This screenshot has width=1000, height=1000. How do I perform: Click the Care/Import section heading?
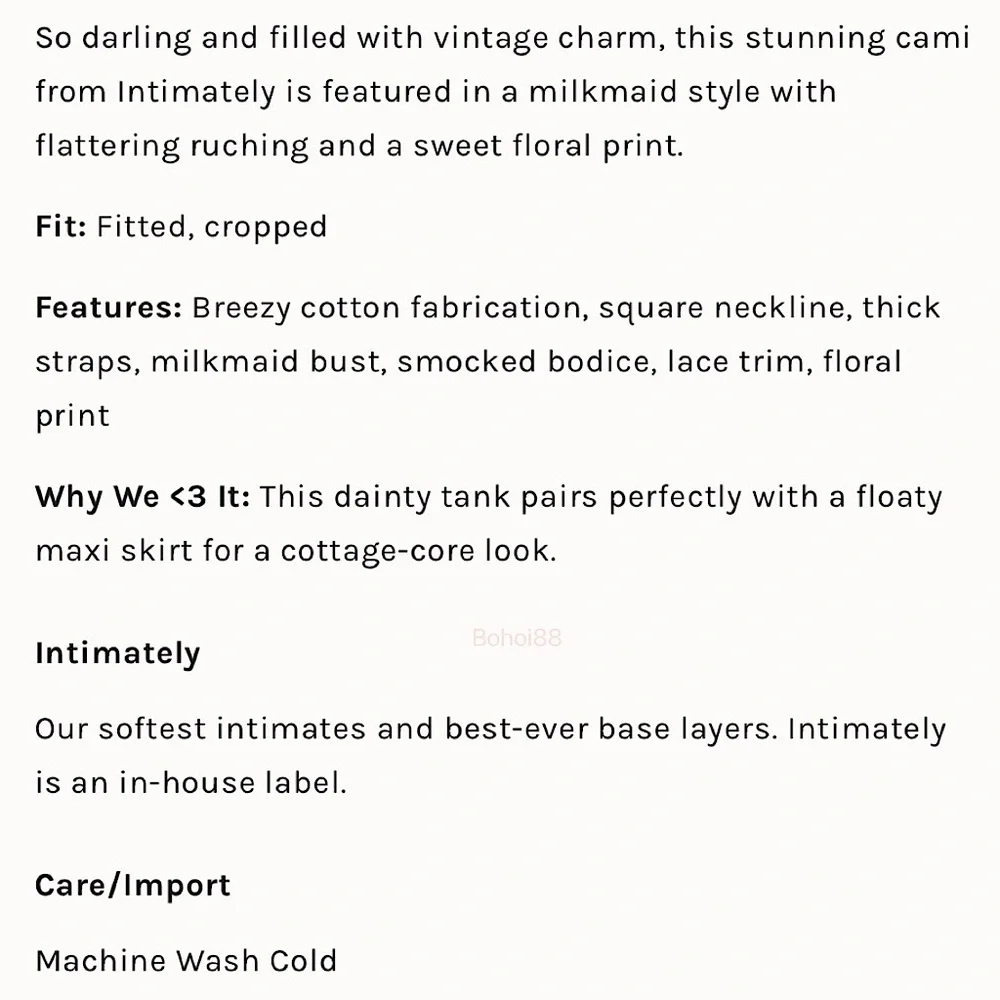tap(133, 885)
